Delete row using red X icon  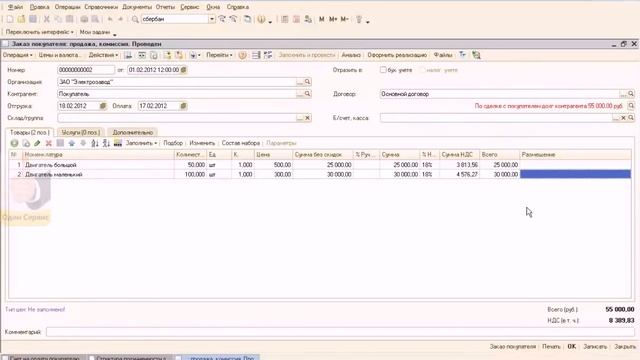(x=49, y=143)
